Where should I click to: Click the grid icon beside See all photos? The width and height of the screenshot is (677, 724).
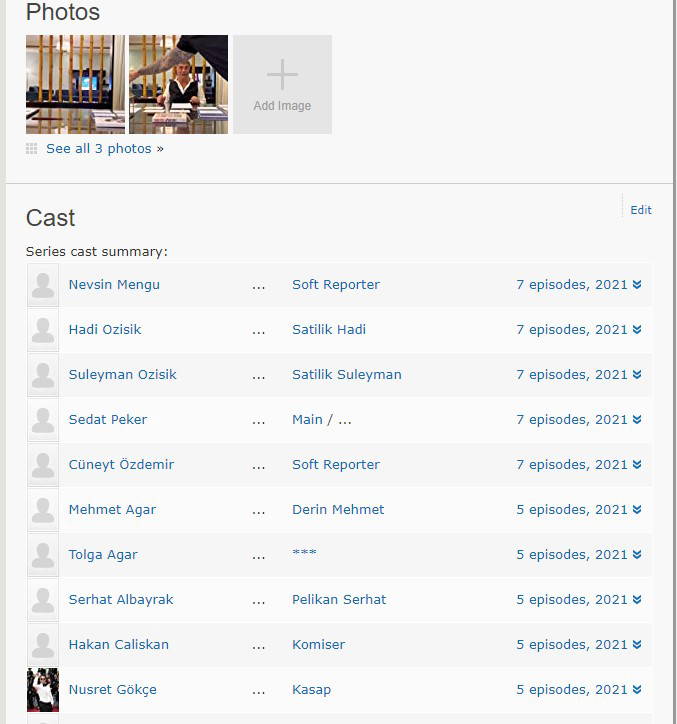[32, 149]
